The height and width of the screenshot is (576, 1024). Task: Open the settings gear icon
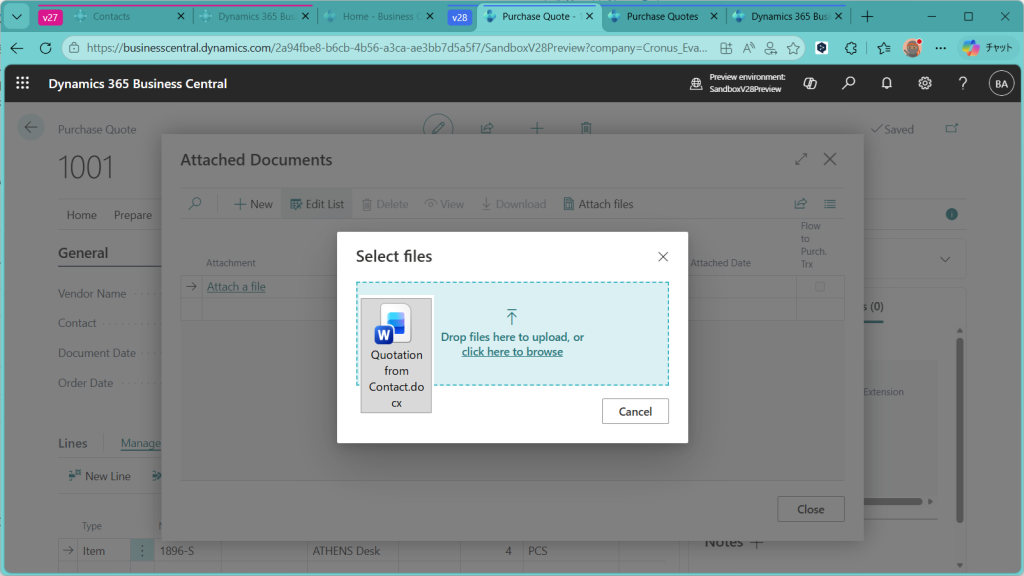tap(925, 84)
